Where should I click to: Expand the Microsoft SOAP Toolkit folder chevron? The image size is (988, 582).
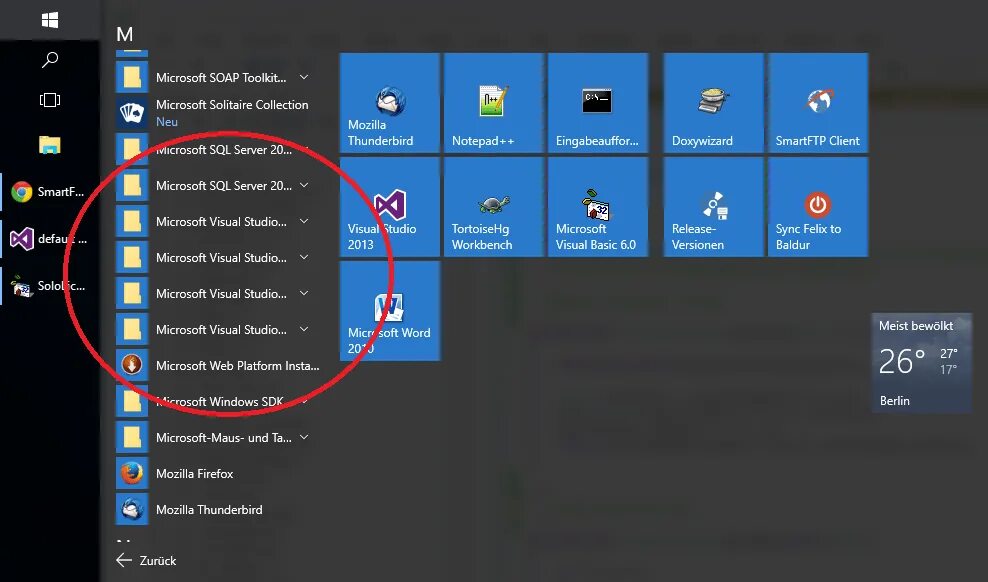coord(304,77)
